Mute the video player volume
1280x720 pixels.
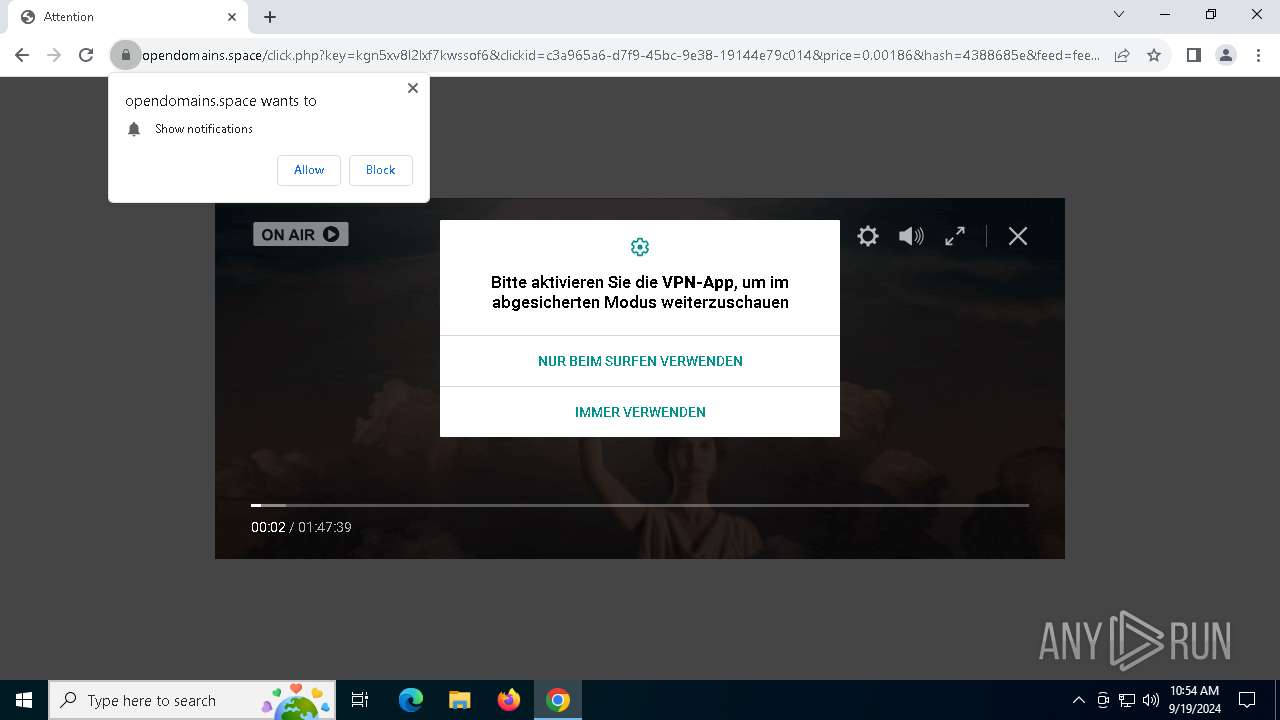click(x=911, y=236)
